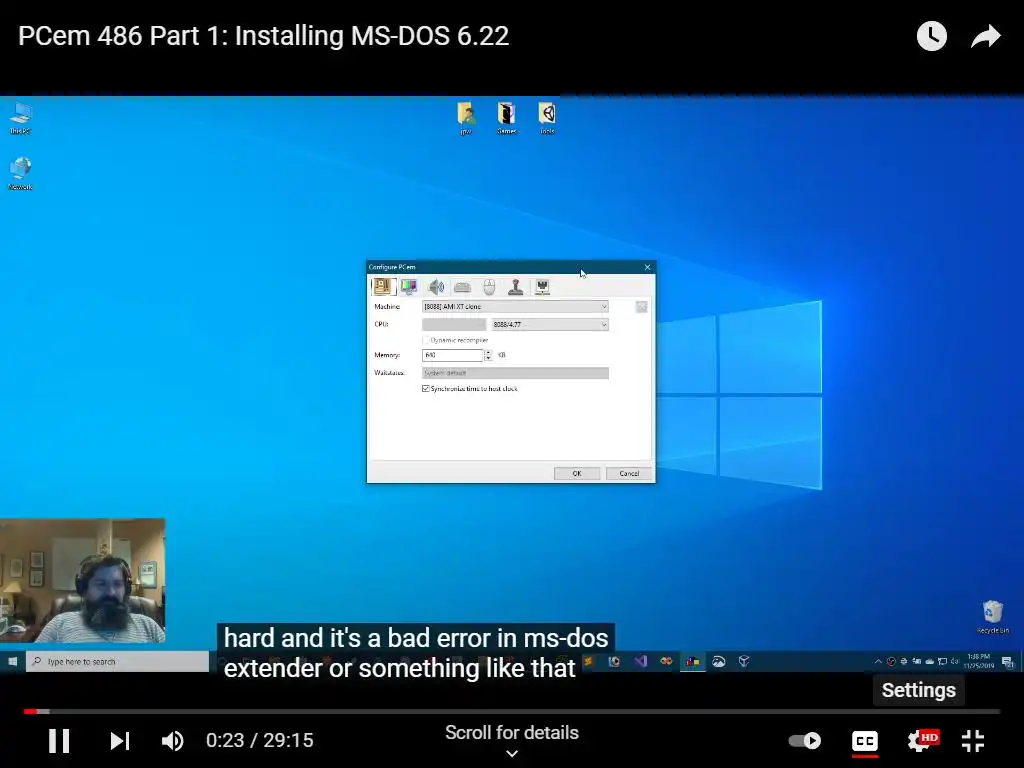Open the mouse tab in Configure PCem

click(x=489, y=287)
